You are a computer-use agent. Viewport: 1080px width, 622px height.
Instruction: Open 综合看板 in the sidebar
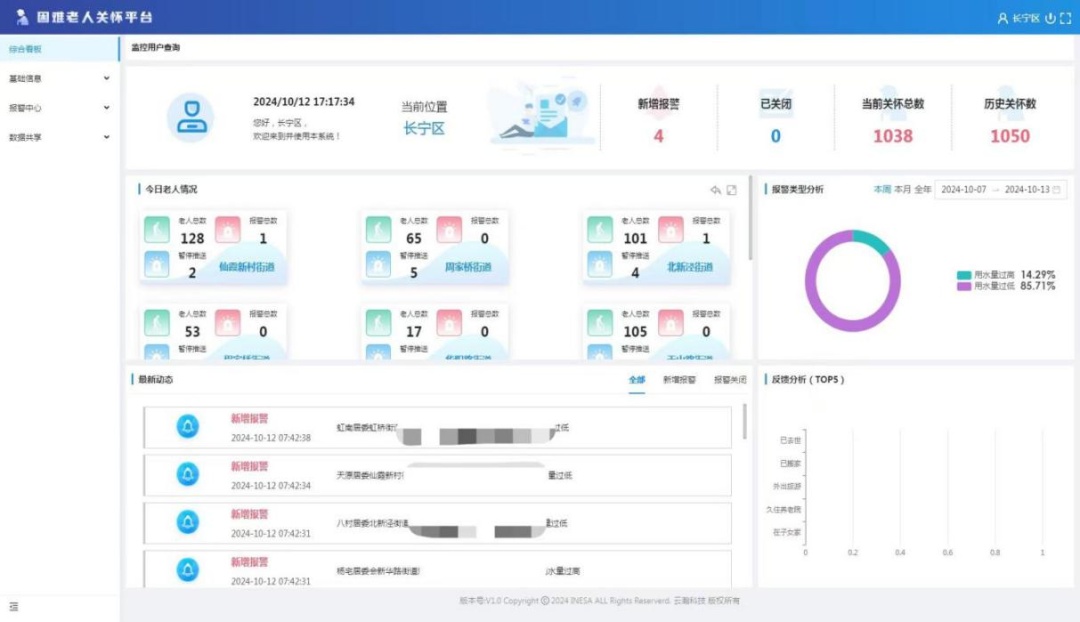[x=26, y=49]
